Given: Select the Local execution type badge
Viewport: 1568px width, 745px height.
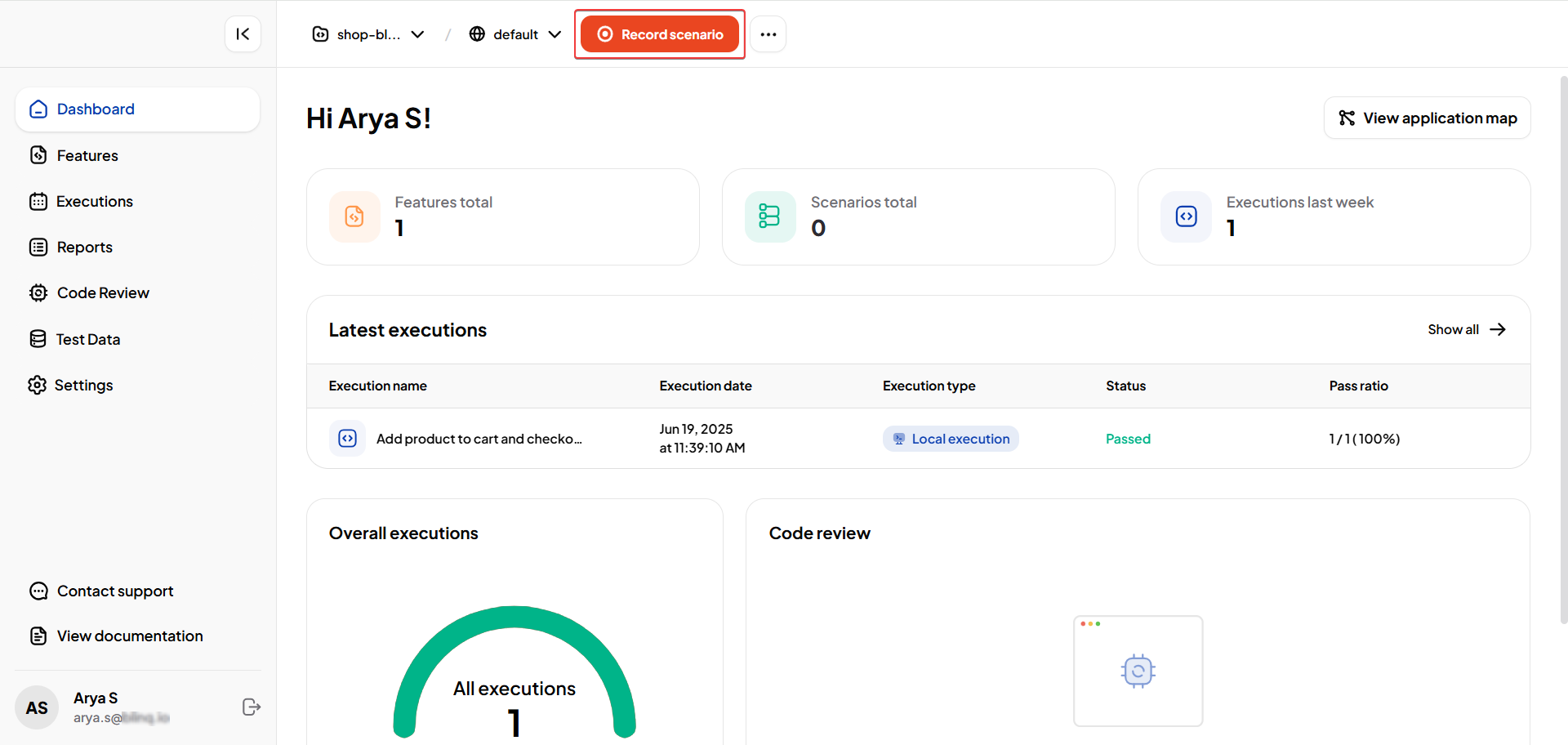Looking at the screenshot, I should (x=951, y=439).
